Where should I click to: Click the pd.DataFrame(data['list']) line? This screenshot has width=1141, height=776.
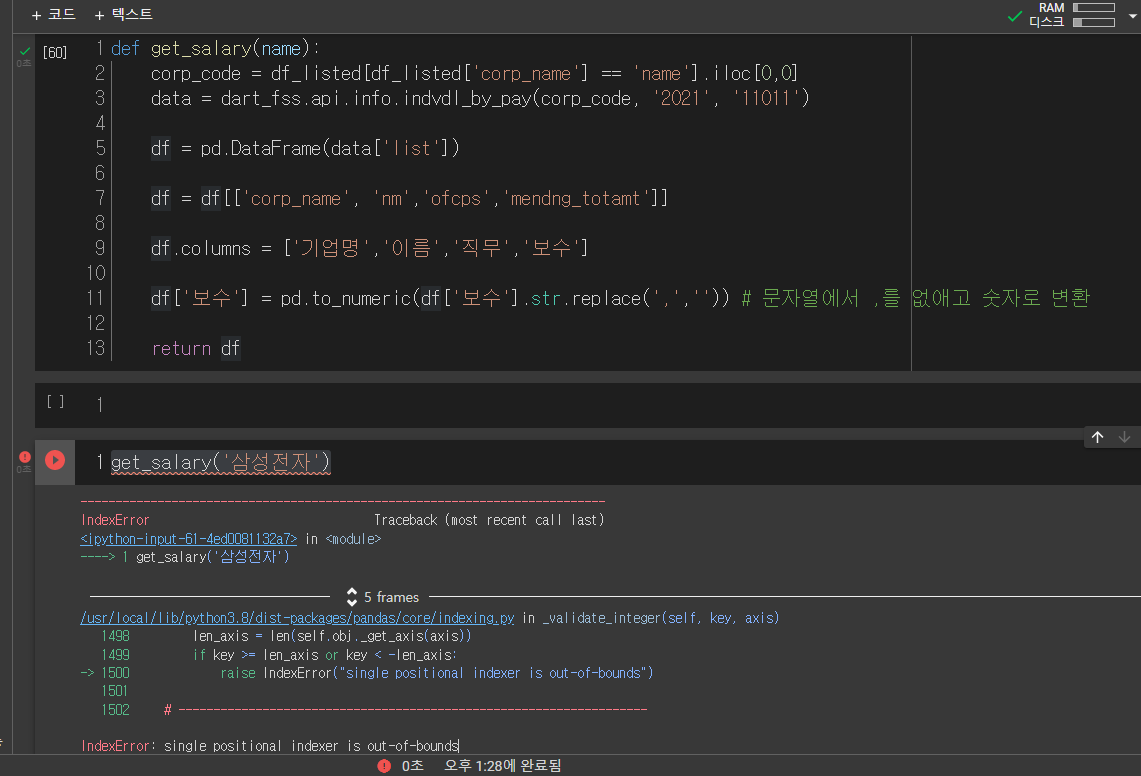coord(305,148)
